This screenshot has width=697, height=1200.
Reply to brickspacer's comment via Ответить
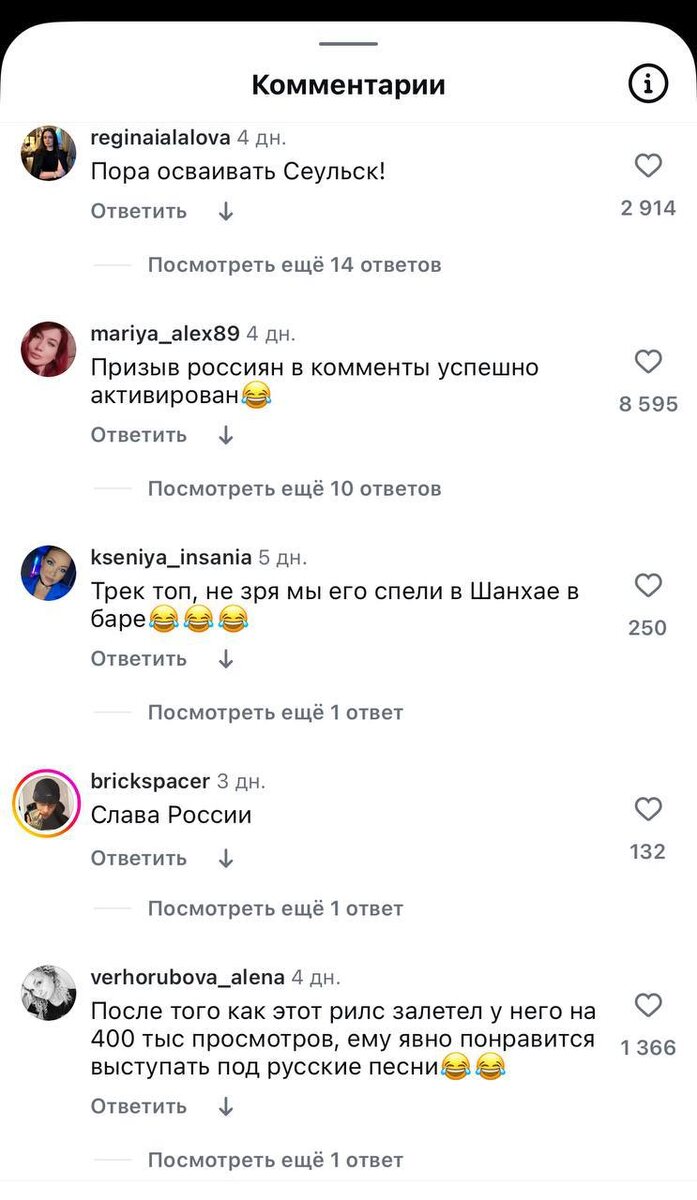(139, 858)
